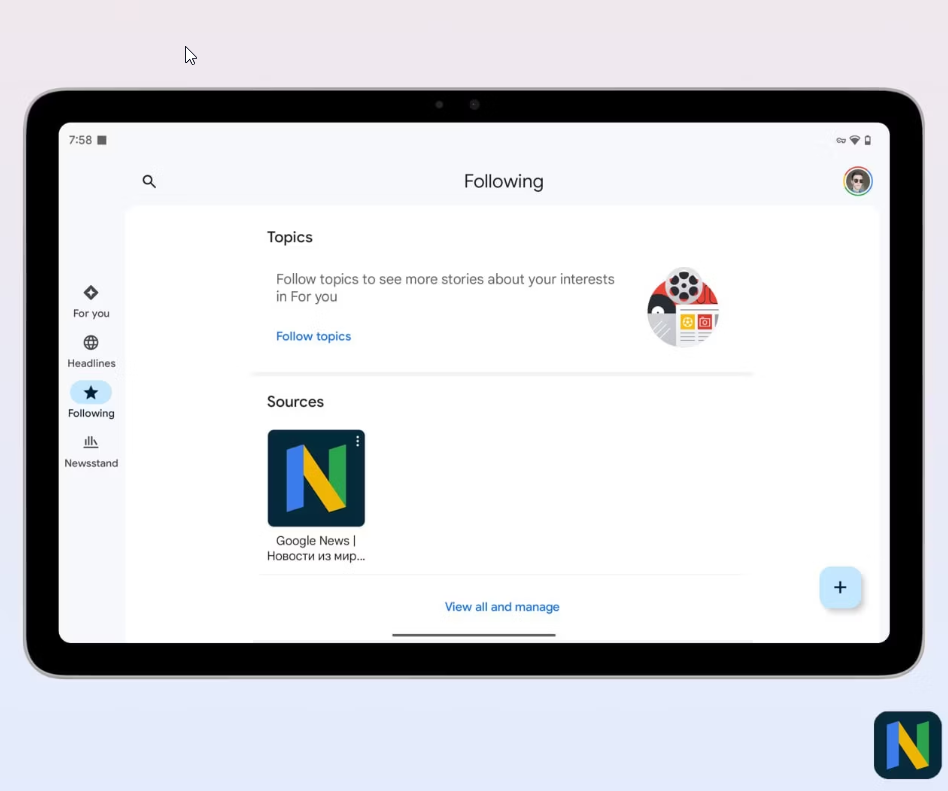Click the Follow topics link
948x791 pixels.
click(313, 336)
